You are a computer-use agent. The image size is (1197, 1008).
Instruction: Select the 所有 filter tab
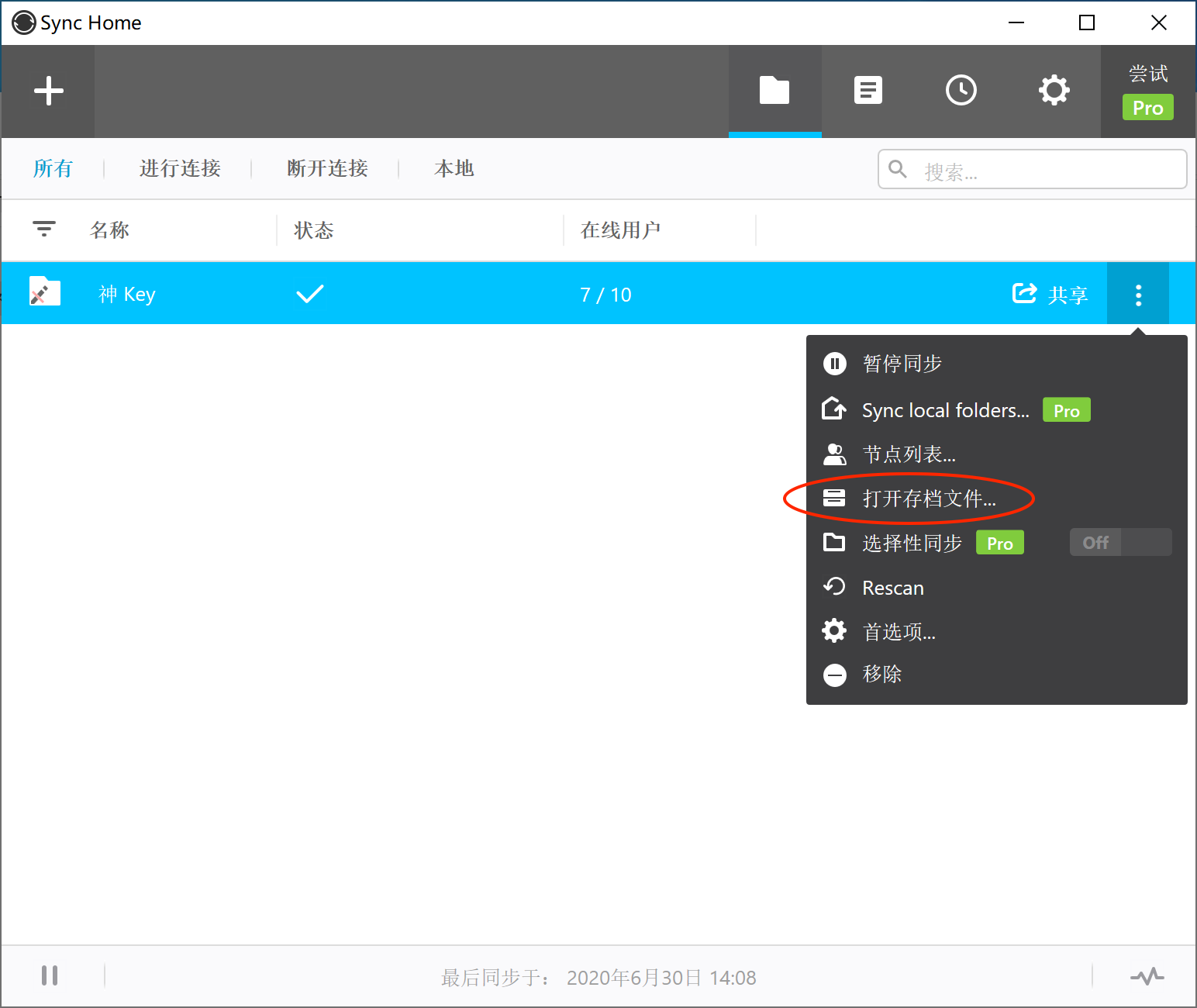53,168
